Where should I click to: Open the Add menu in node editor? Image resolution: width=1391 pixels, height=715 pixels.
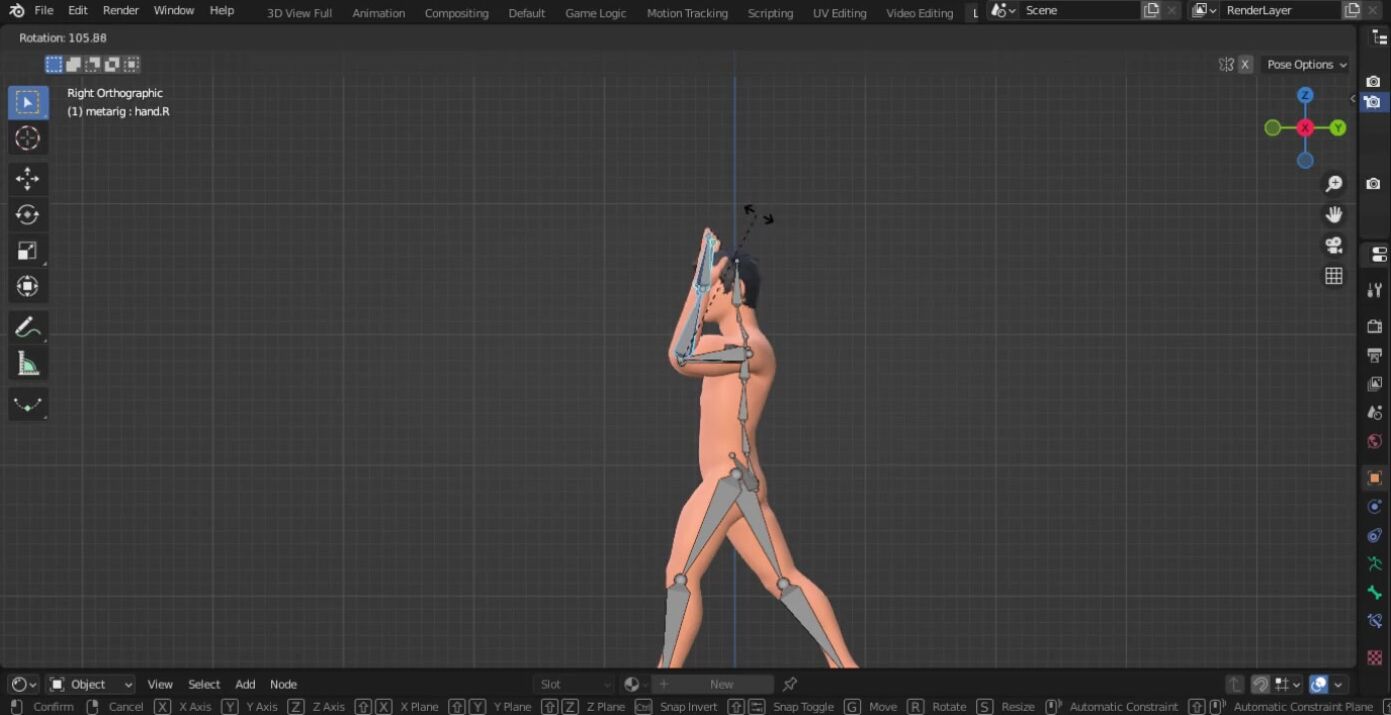pos(245,684)
